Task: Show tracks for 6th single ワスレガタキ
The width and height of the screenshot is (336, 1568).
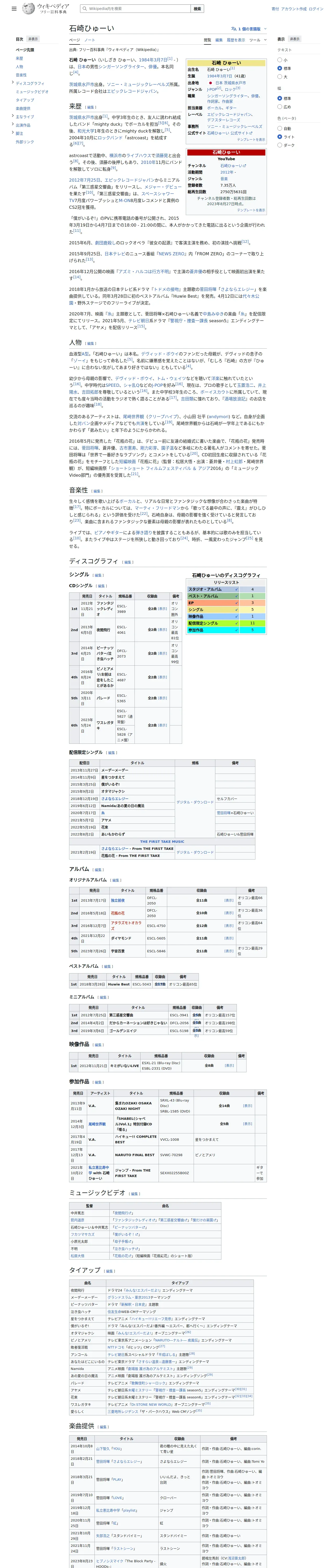Action: [x=162, y=725]
